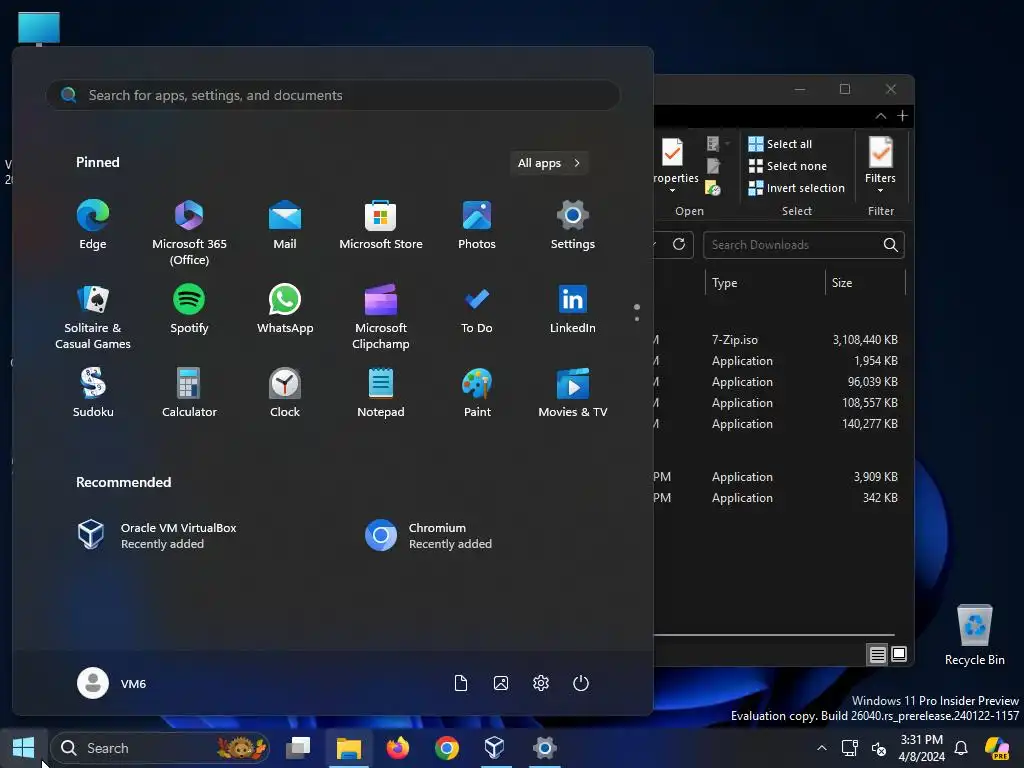The width and height of the screenshot is (1024, 768).
Task: Select the row with 108,557 KB size
Action: click(777, 402)
